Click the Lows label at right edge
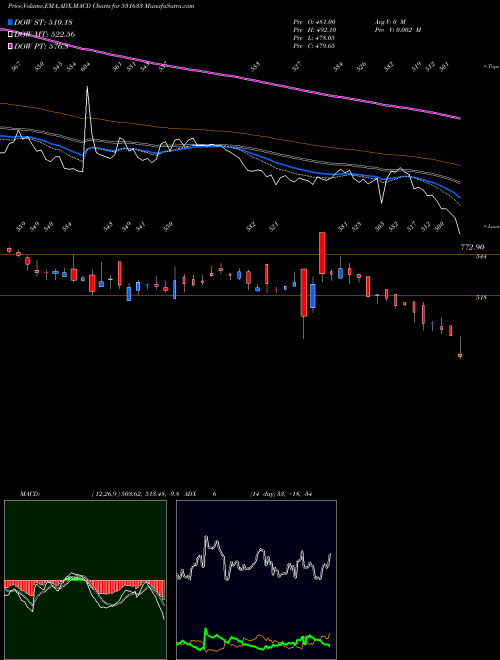The image size is (500, 660). (x=491, y=226)
